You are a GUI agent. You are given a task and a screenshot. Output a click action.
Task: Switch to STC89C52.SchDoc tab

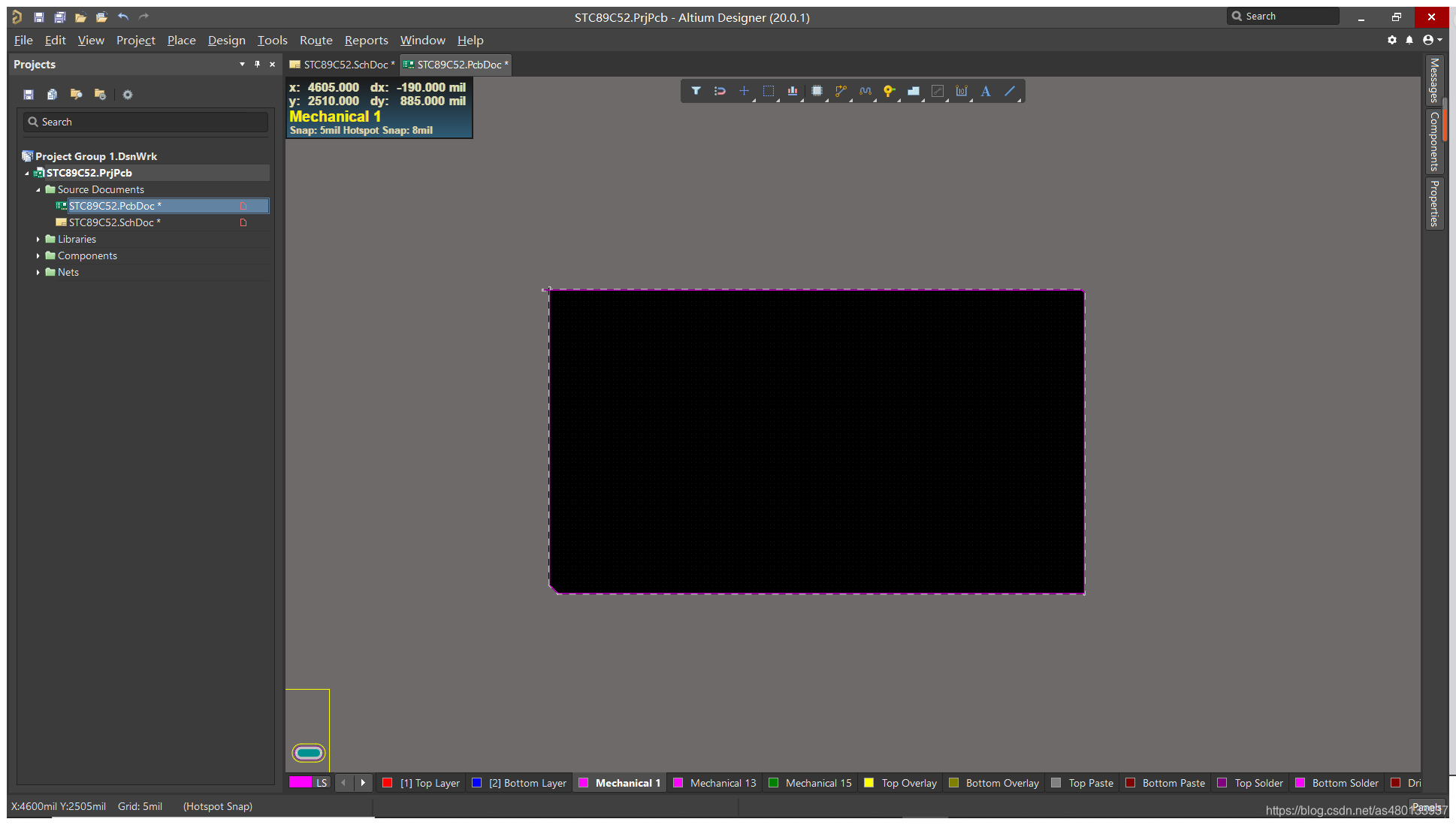[x=343, y=65]
